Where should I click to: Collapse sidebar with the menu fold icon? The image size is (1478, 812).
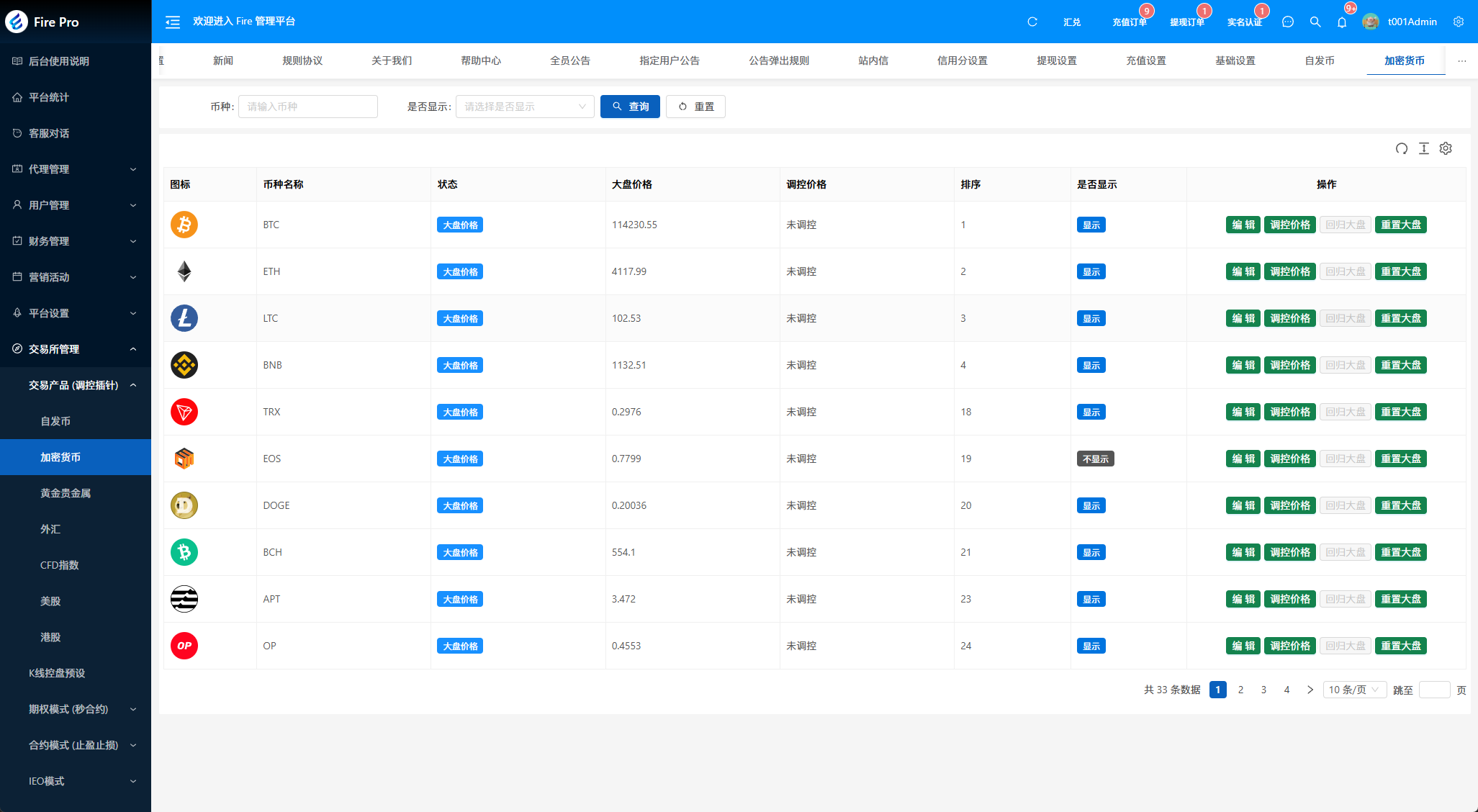point(173,22)
